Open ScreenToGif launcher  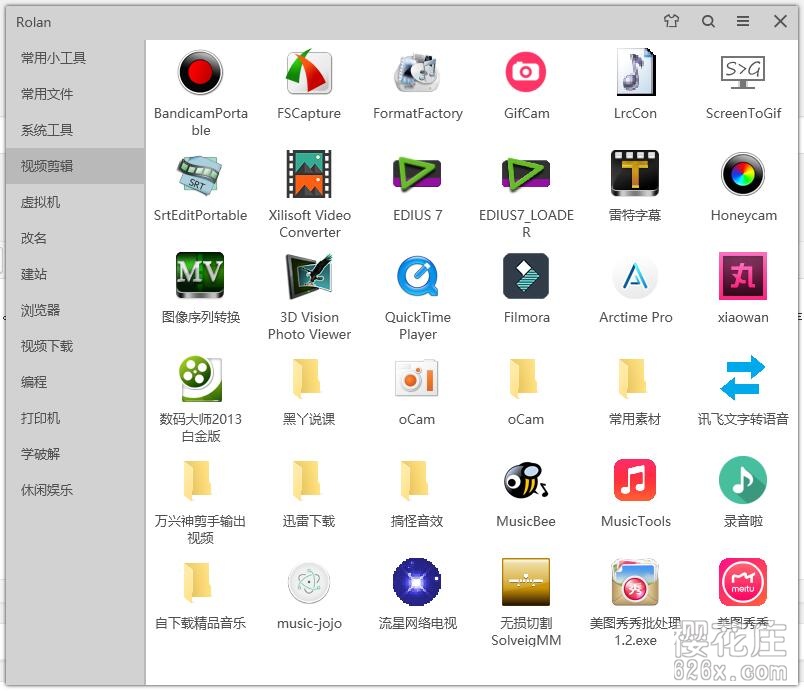[x=743, y=72]
